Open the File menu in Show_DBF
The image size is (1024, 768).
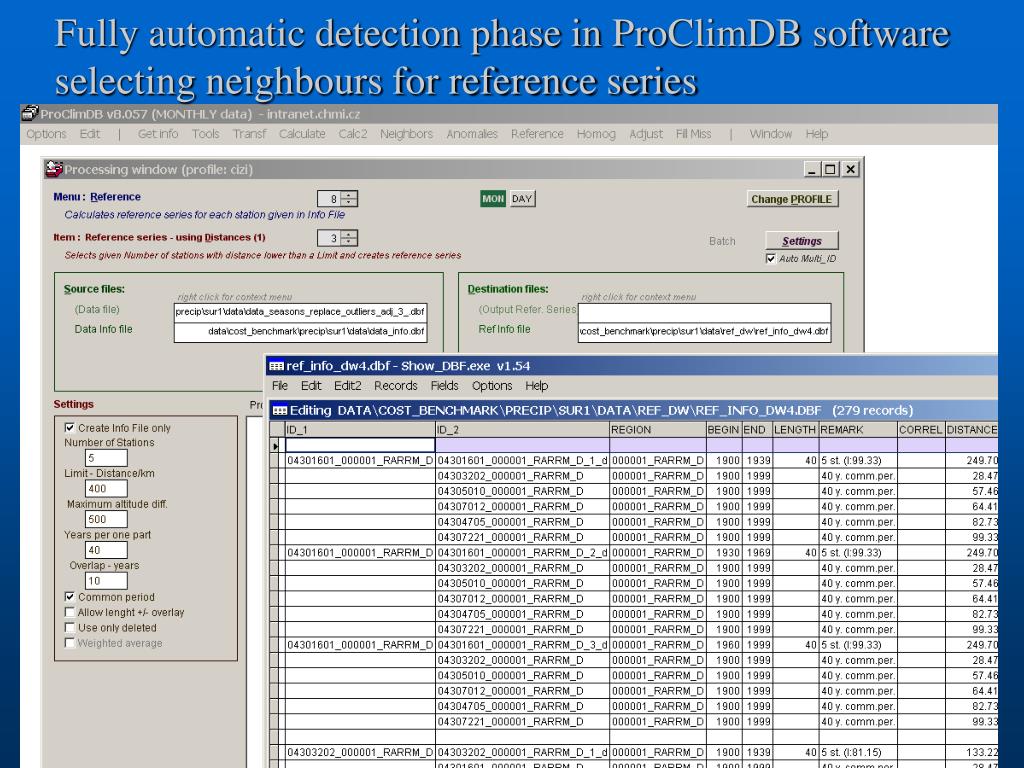click(280, 385)
